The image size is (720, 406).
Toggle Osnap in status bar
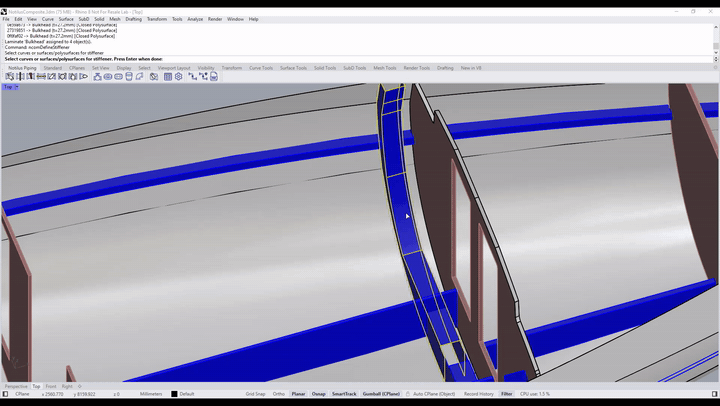[x=319, y=394]
